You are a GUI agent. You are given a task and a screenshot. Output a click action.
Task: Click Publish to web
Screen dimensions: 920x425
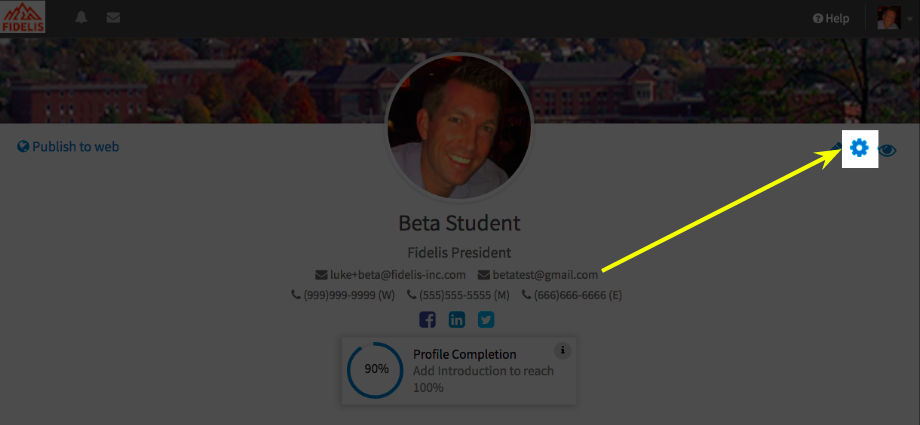(68, 146)
